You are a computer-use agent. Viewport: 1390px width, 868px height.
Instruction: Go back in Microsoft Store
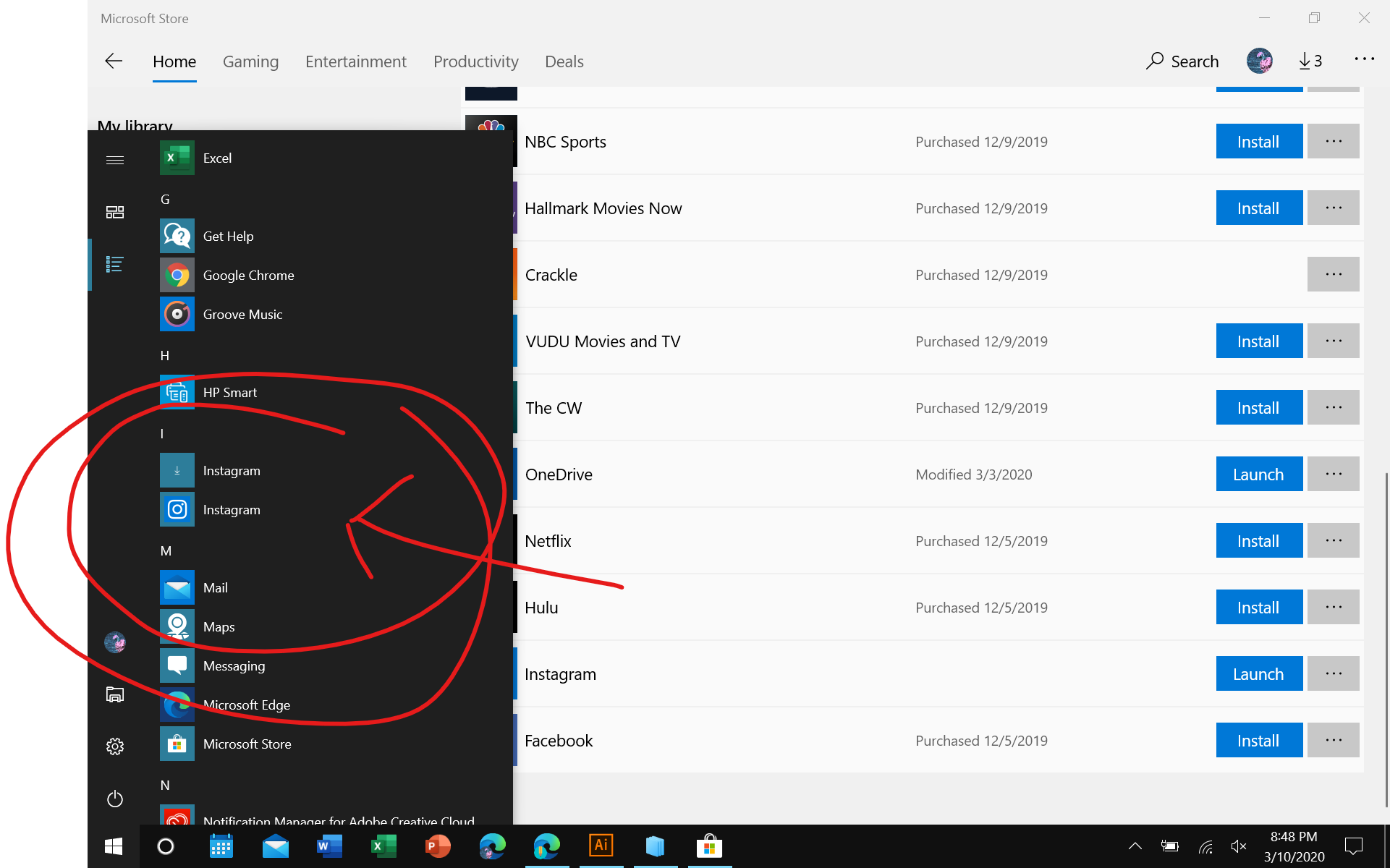point(114,61)
